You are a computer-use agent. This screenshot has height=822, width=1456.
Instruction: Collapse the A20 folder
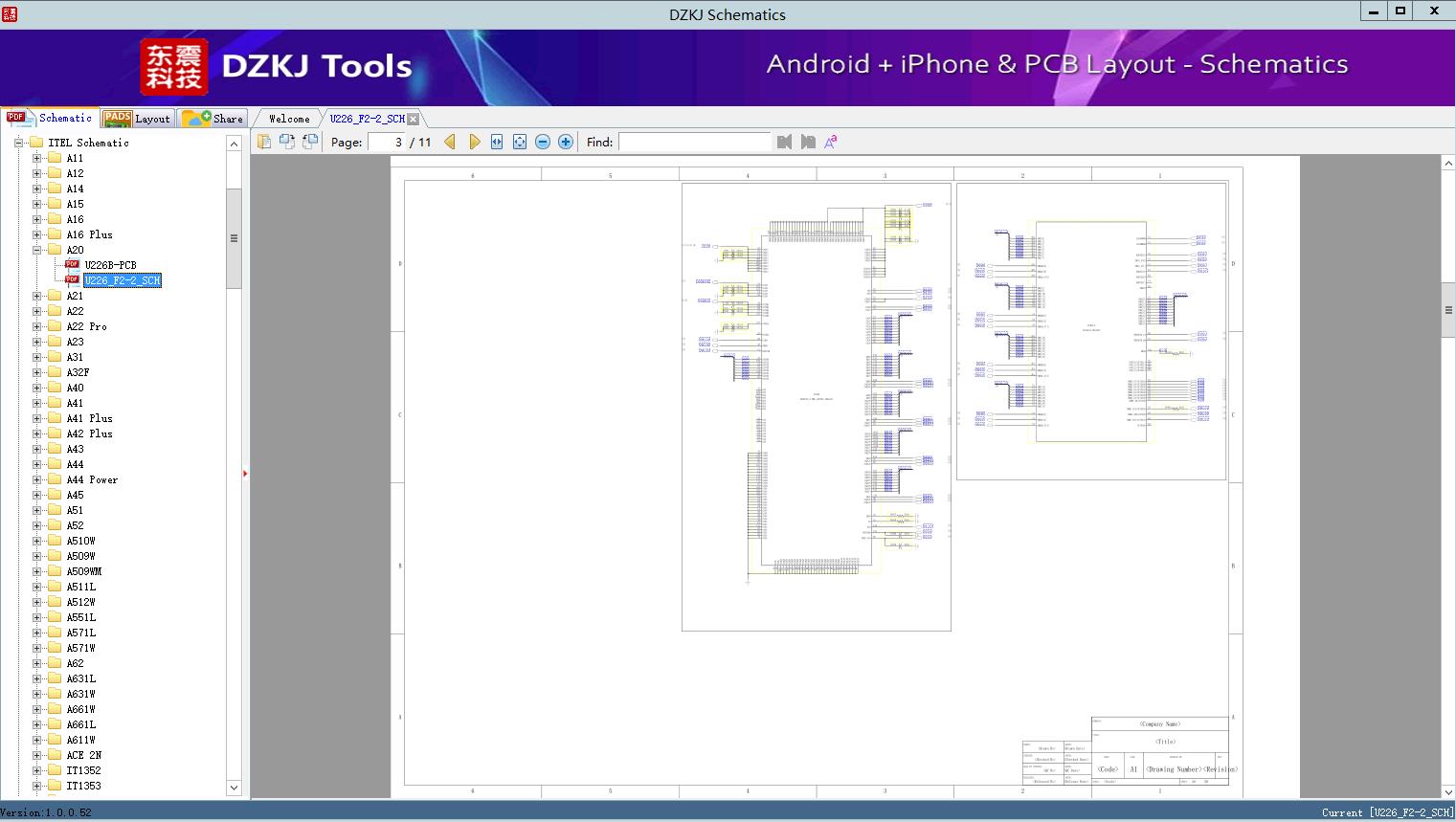click(36, 250)
